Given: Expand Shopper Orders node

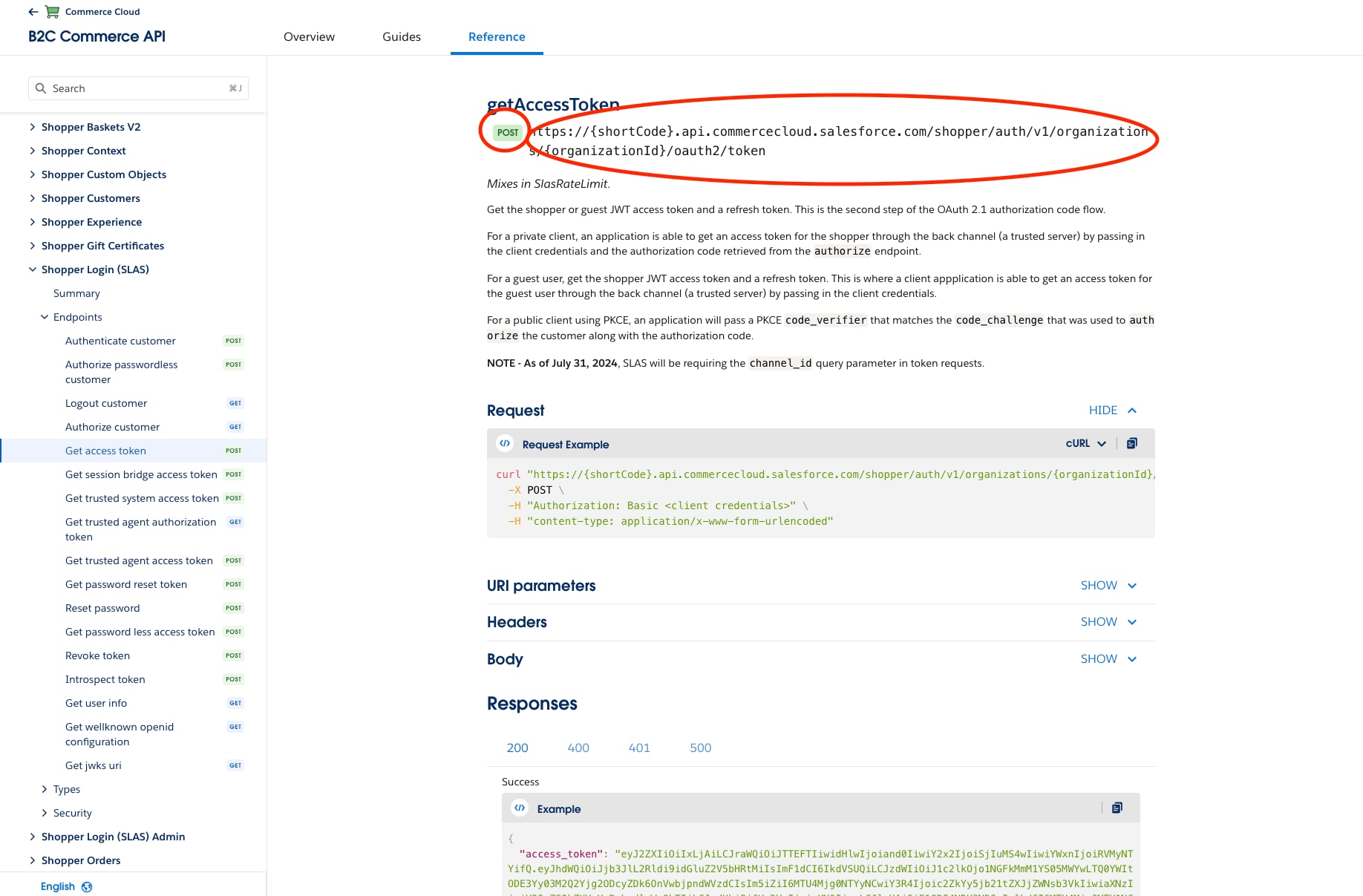Looking at the screenshot, I should 32,860.
